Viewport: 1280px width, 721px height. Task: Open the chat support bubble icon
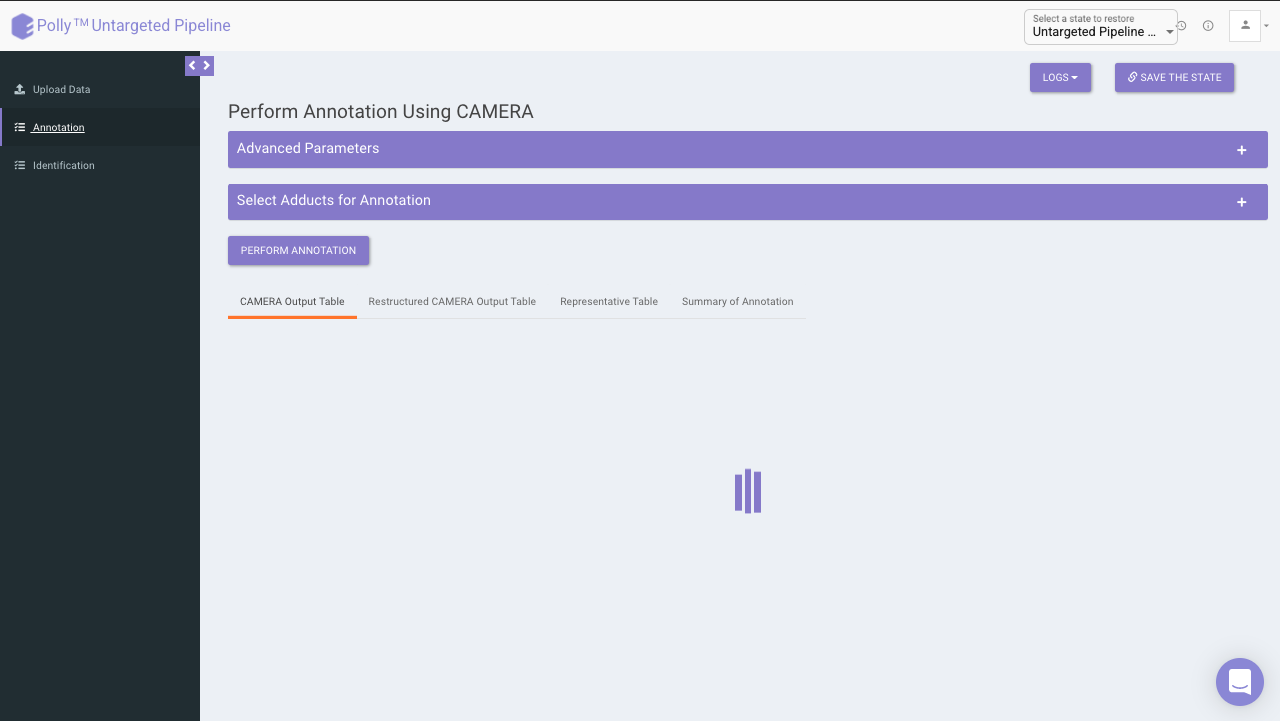(x=1240, y=682)
